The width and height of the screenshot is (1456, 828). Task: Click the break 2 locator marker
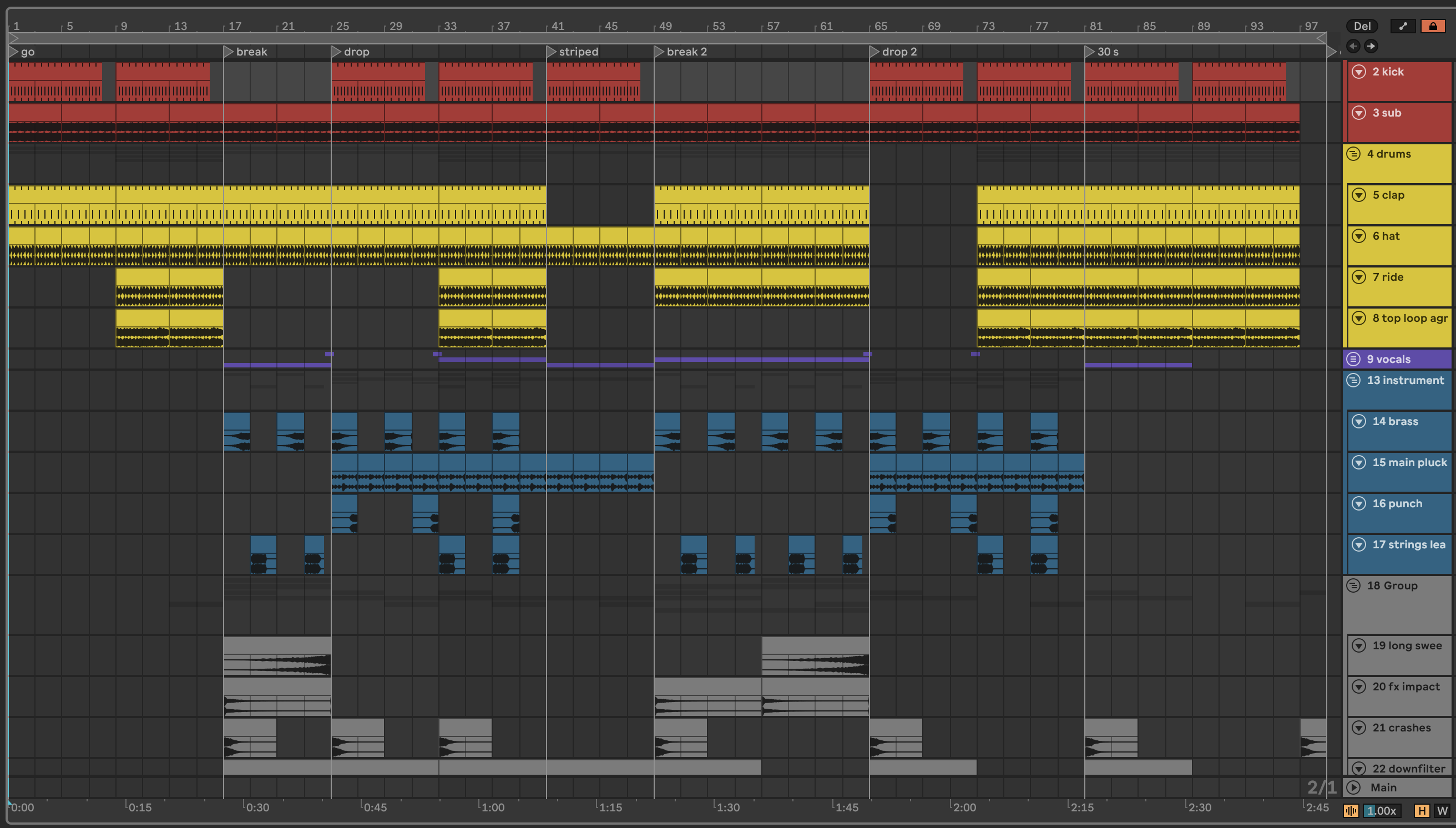[x=659, y=52]
